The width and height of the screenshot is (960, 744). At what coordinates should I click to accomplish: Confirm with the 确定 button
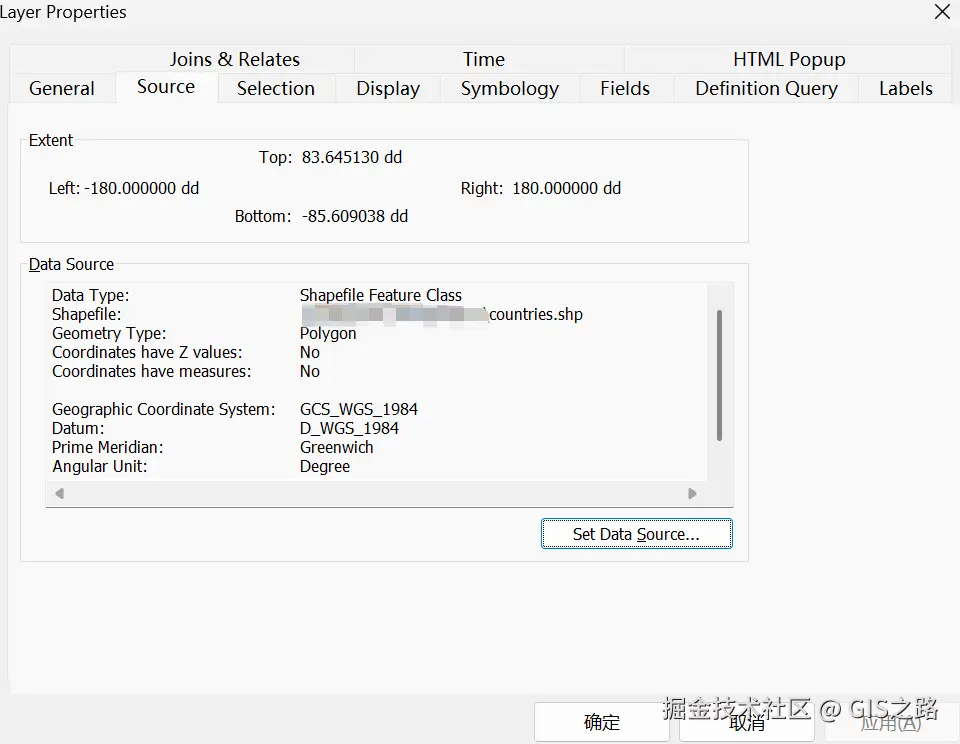[602, 722]
